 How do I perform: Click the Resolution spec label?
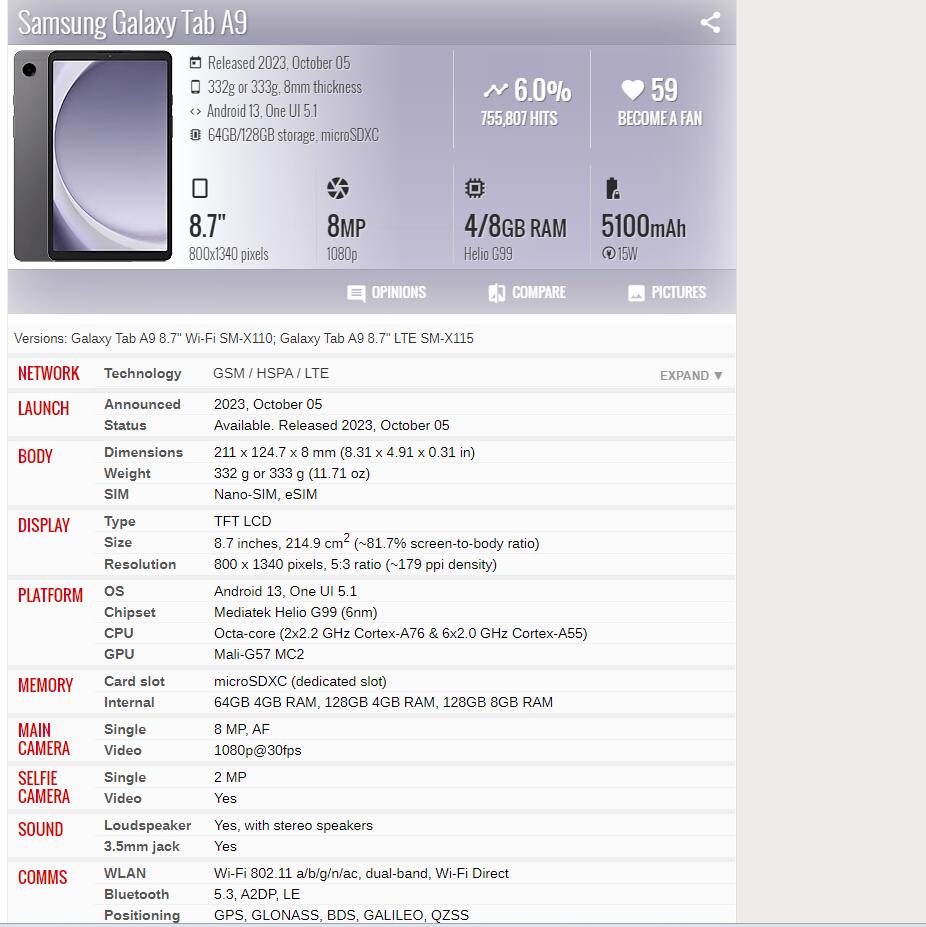[x=140, y=565]
